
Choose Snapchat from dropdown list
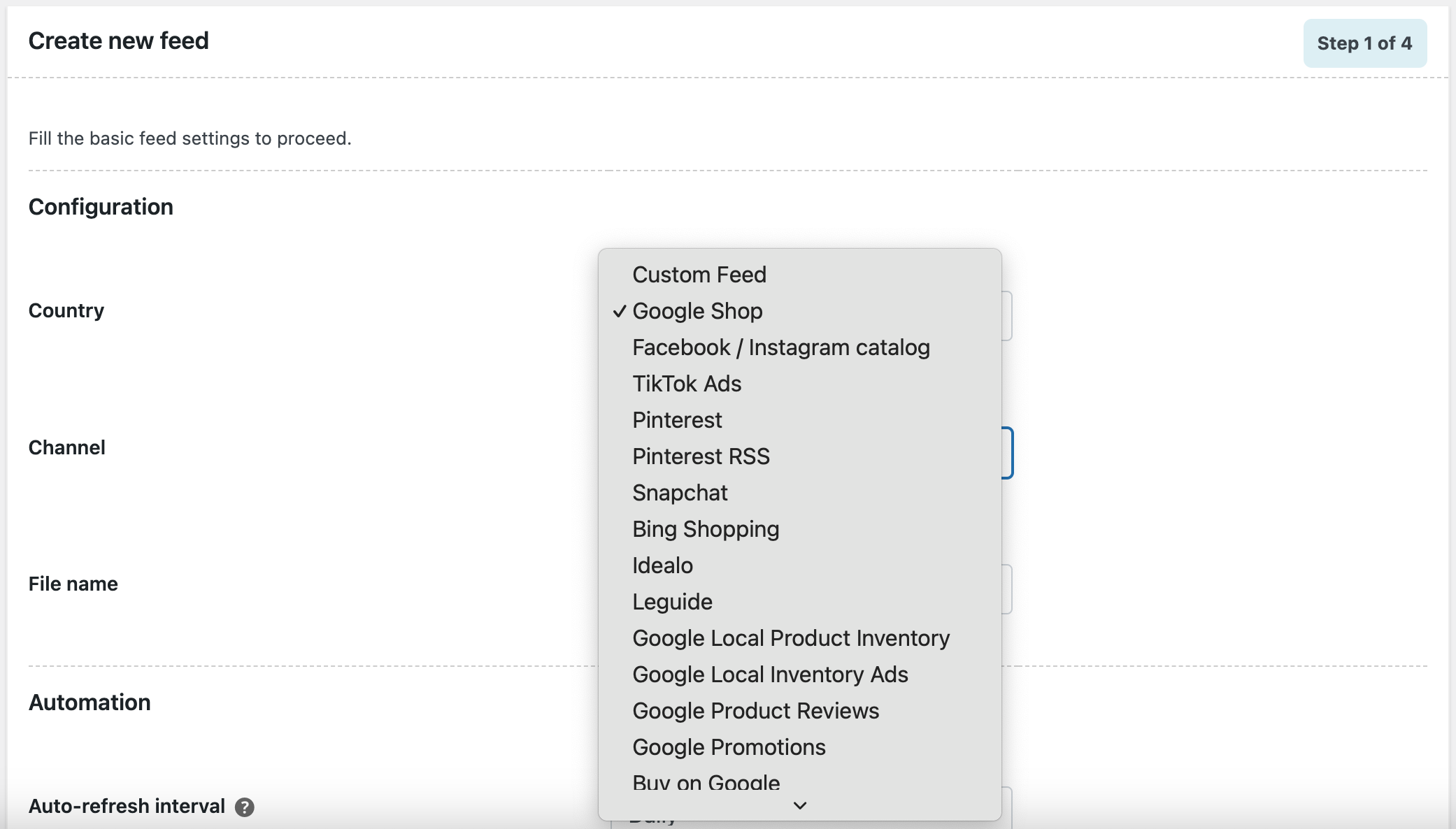[x=800, y=493]
